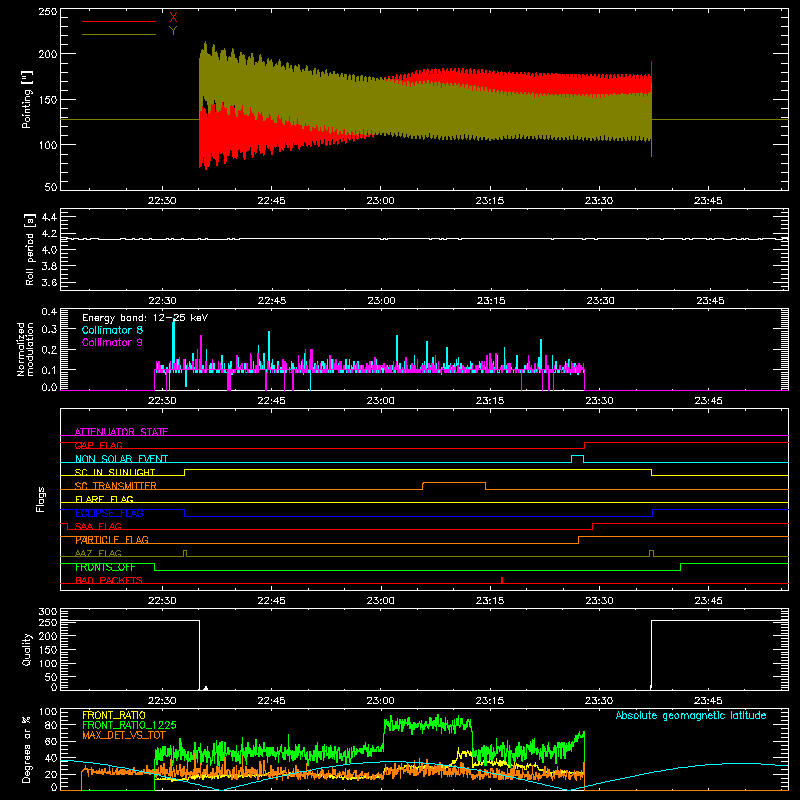Screen dimensions: 800x800
Task: Click the BAD_PACKETS label
Action: coord(109,580)
